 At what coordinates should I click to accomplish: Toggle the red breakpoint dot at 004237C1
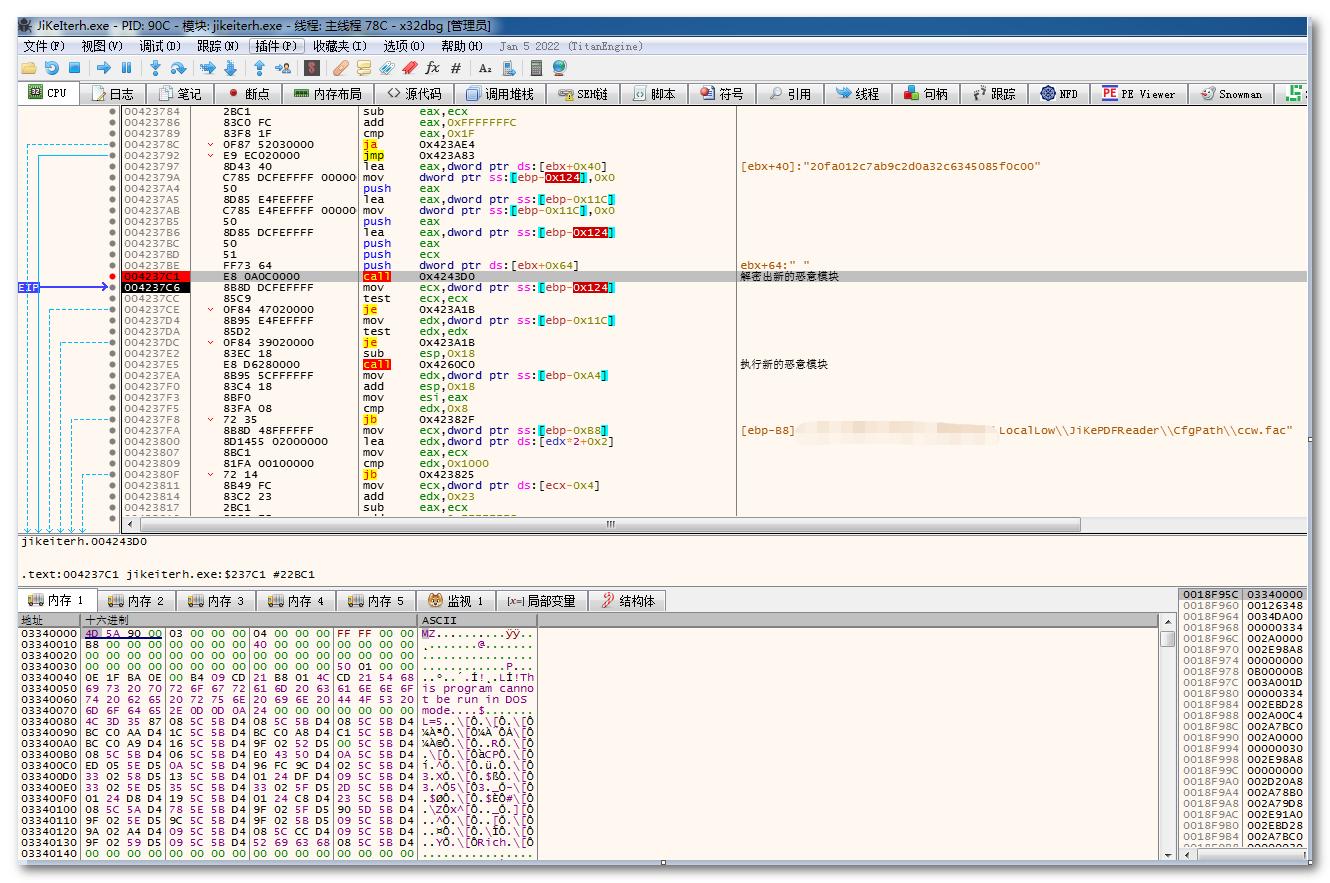pos(112,276)
